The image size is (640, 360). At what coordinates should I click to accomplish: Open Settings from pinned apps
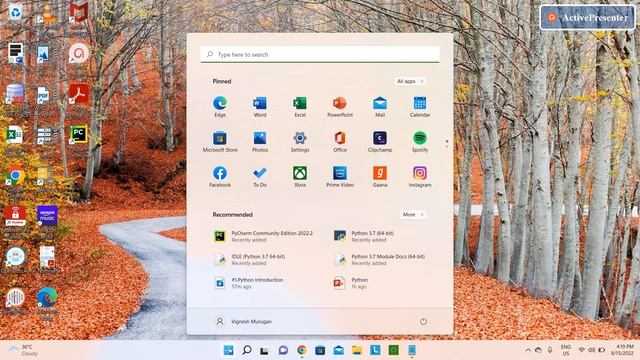pos(300,142)
